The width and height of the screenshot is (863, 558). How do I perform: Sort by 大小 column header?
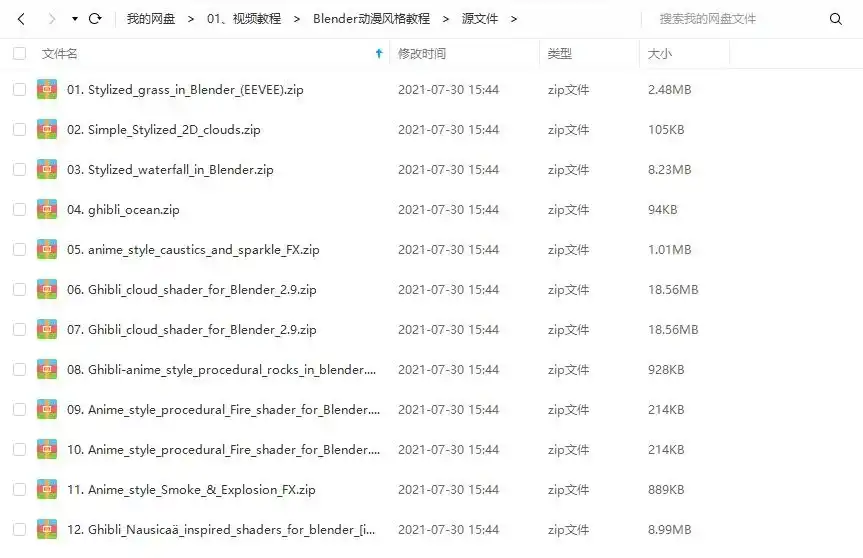pos(659,53)
